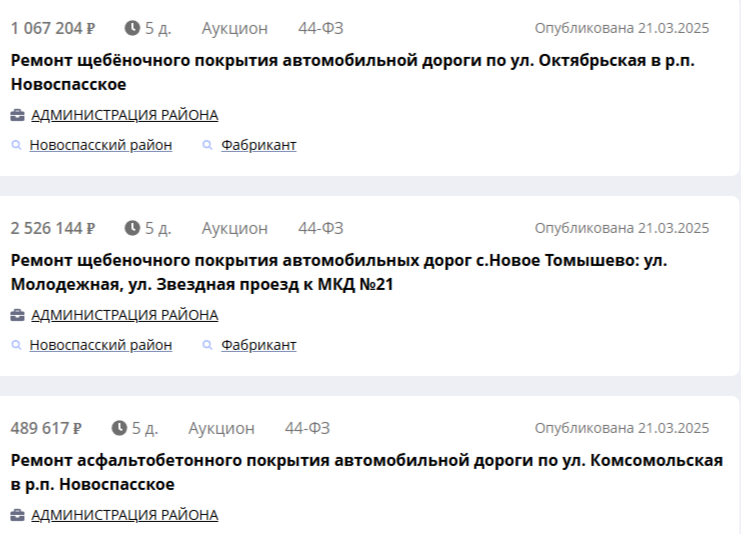The height and width of the screenshot is (534, 741).
Task: Click briefcase icon in the Новое Томышево tender card
Action: pos(18,315)
